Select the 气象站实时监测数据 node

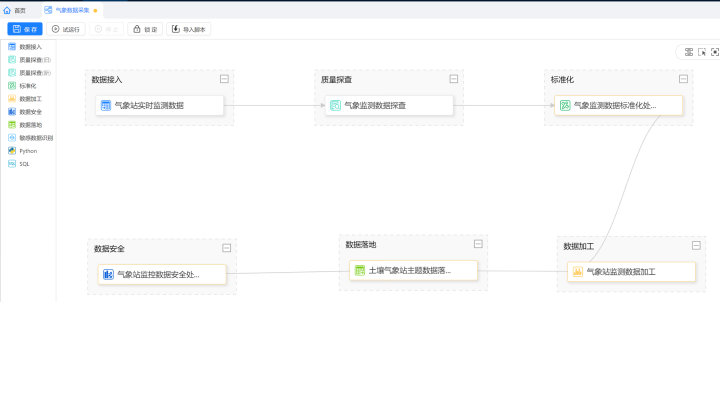tap(160, 105)
